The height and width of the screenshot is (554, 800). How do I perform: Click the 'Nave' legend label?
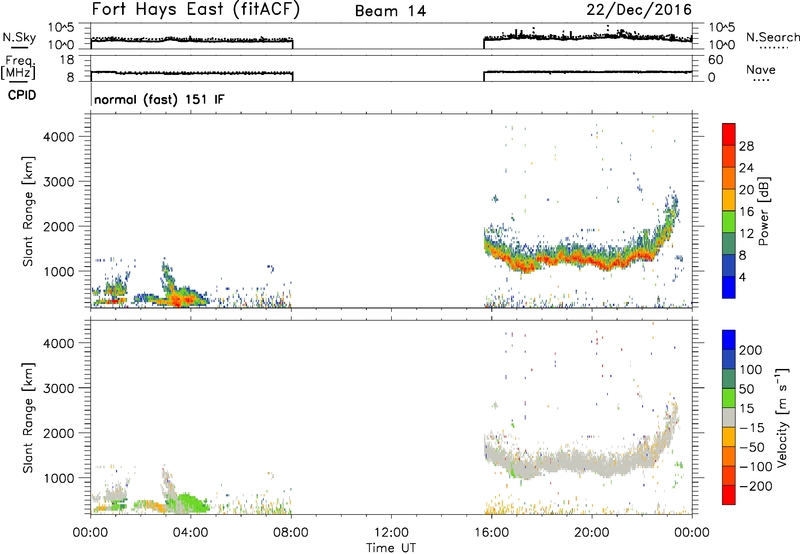coord(761,70)
